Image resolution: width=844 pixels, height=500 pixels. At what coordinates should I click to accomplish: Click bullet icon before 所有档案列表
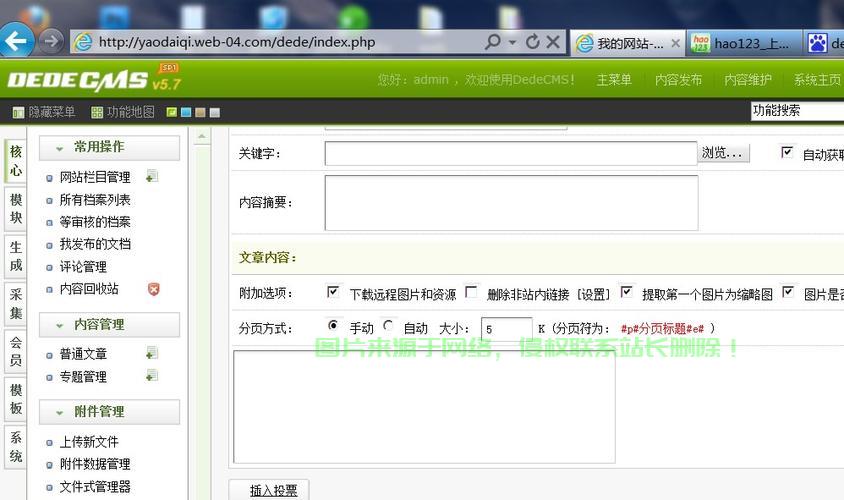pyautogui.click(x=50, y=201)
